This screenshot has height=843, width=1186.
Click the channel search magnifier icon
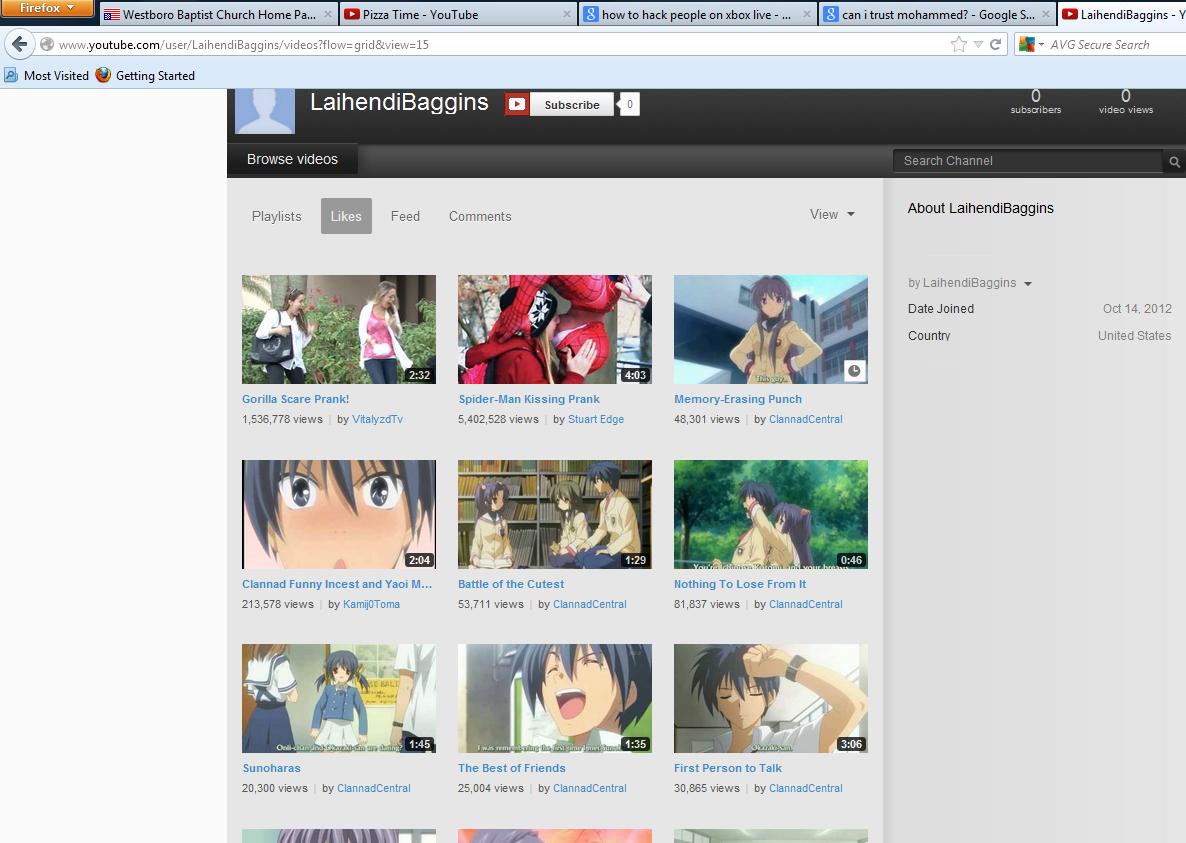click(1174, 161)
